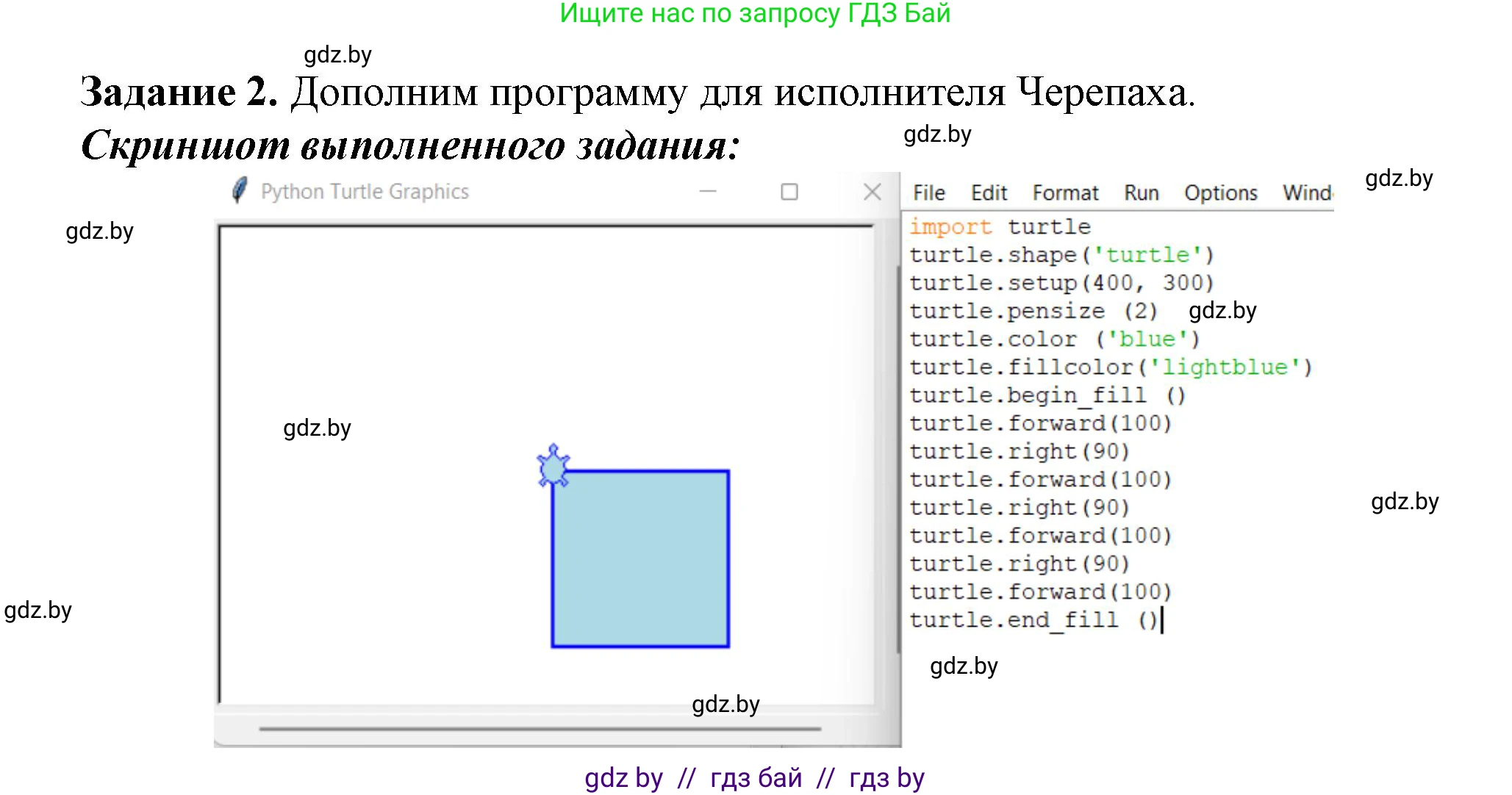Click the 'blue' string in turtle.color line
Image resolution: width=1512 pixels, height=795 pixels.
point(1147,339)
